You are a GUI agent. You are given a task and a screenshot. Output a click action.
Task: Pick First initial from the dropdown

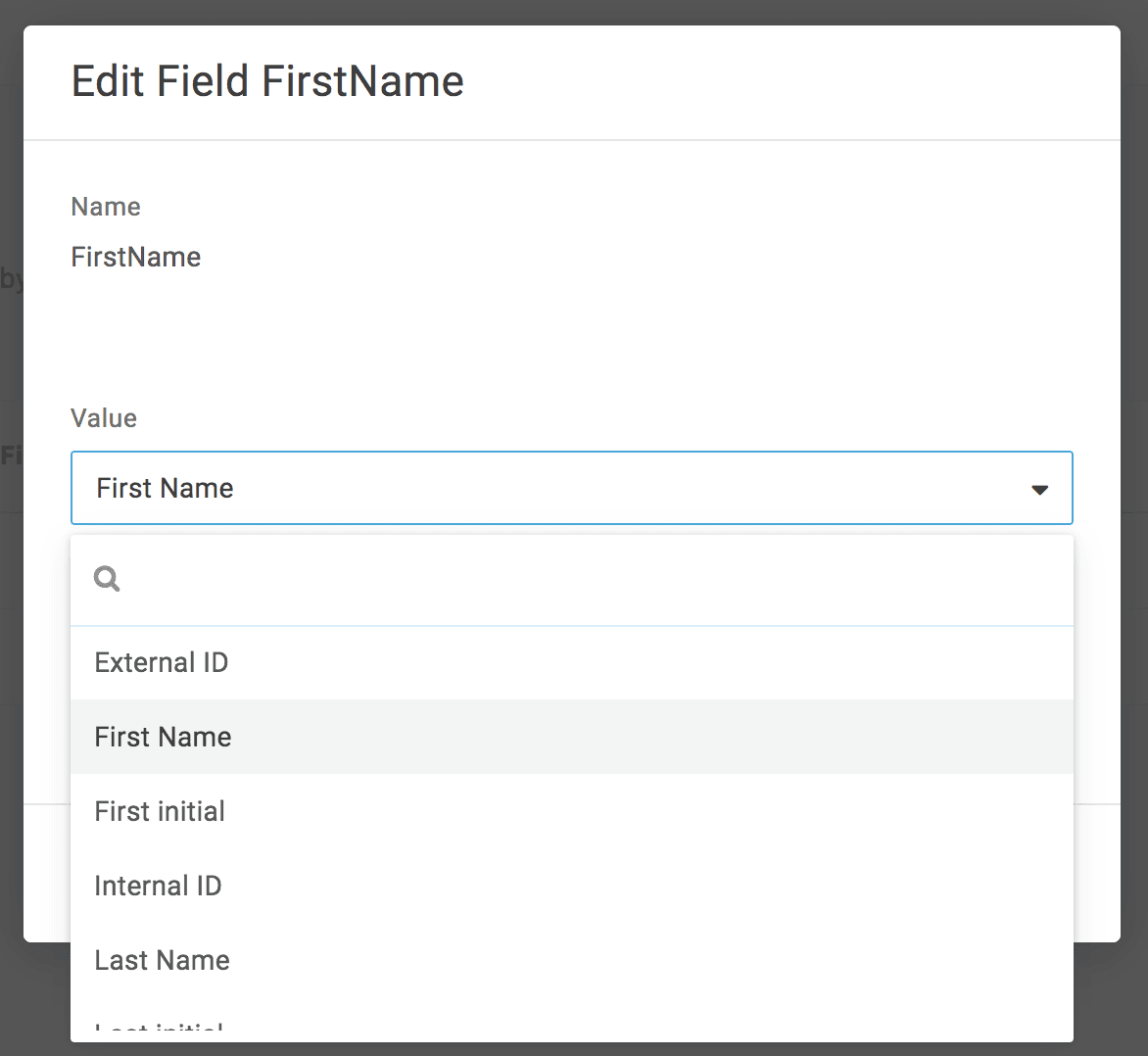pyautogui.click(x=160, y=812)
